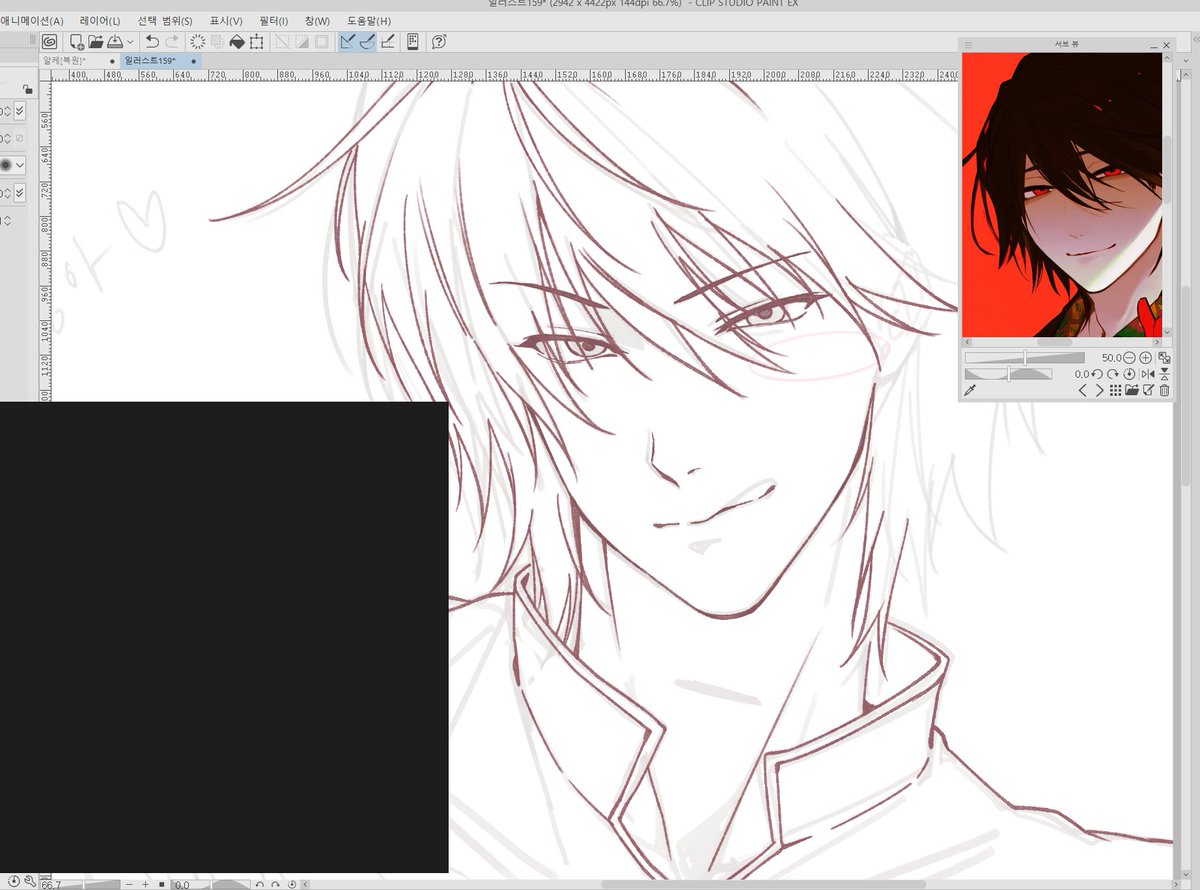
Task: Redo the undone action
Action: 172,42
